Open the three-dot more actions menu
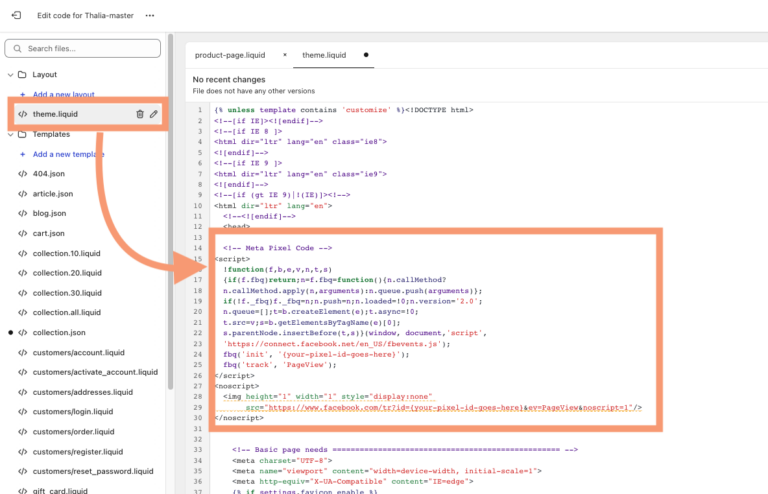 point(150,16)
